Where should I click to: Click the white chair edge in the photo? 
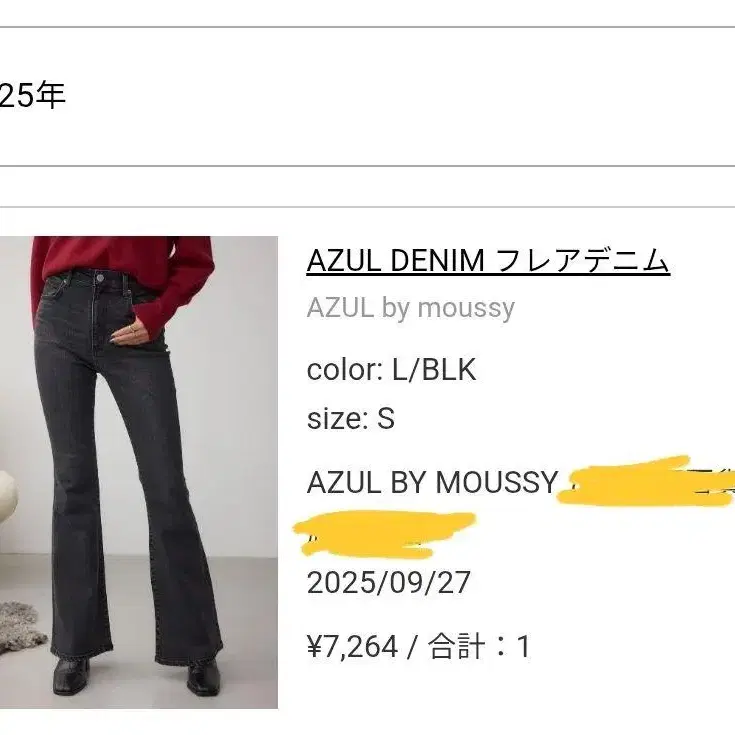coord(7,500)
